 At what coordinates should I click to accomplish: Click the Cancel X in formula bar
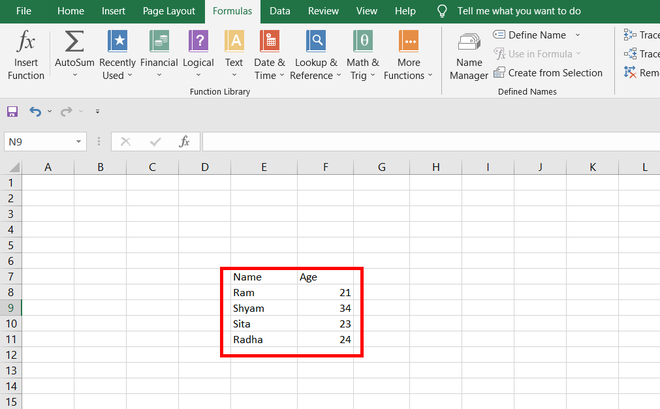coord(125,142)
